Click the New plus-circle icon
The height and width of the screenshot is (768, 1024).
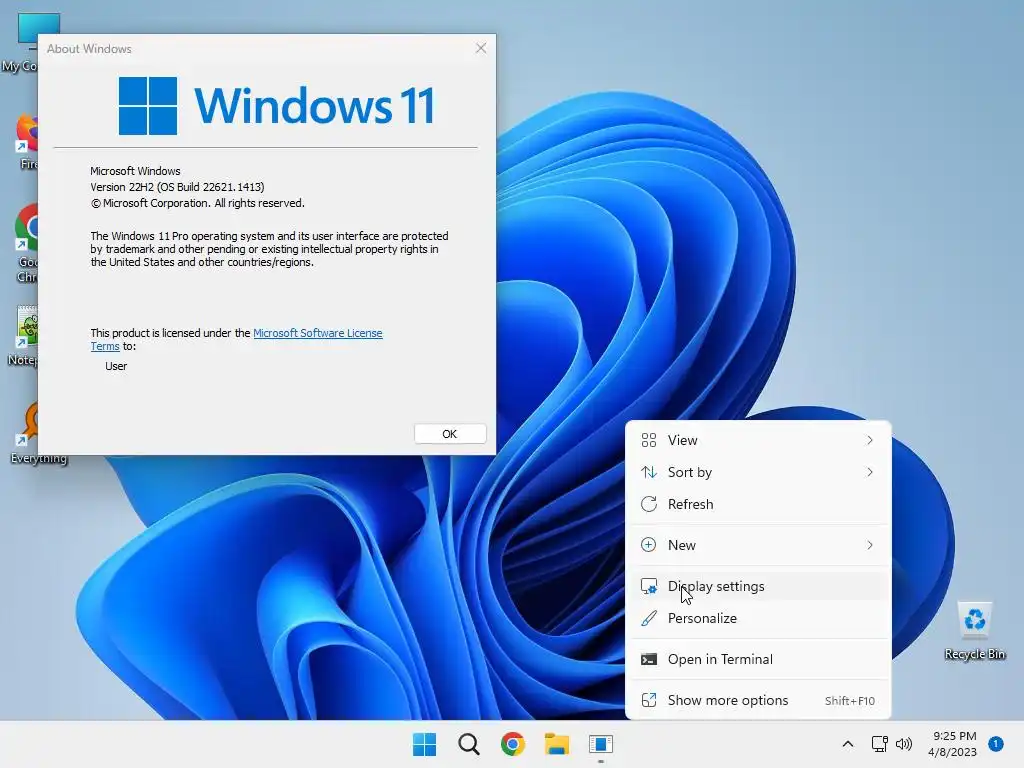[648, 545]
